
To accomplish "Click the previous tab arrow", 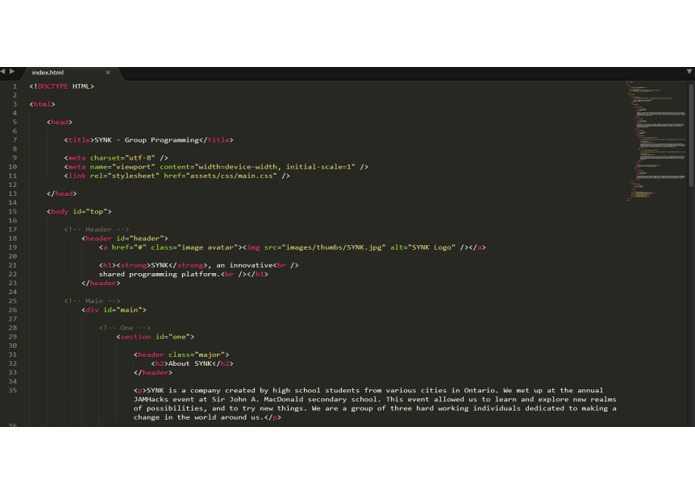I will [3, 71].
